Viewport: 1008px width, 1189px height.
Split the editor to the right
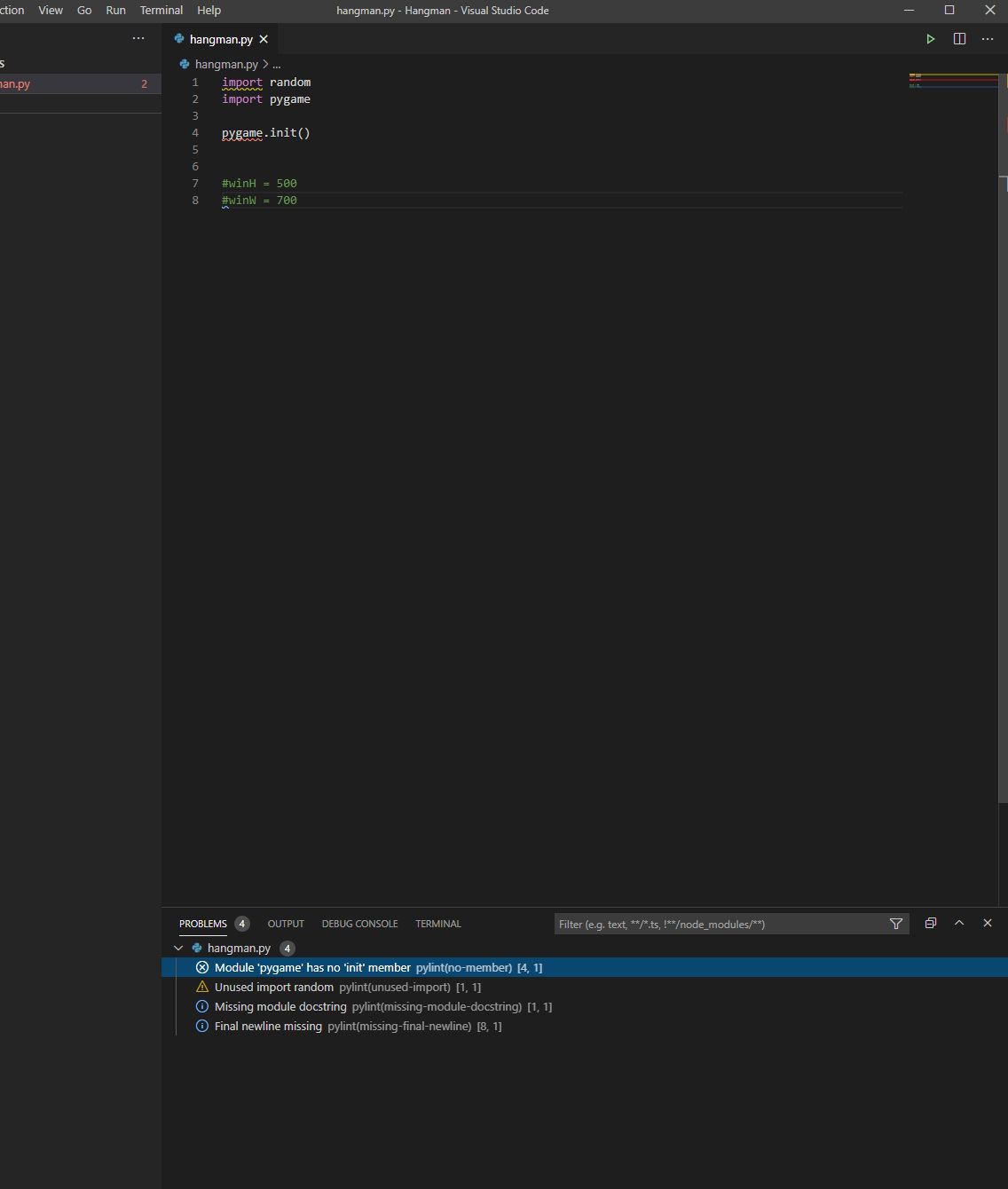point(959,39)
